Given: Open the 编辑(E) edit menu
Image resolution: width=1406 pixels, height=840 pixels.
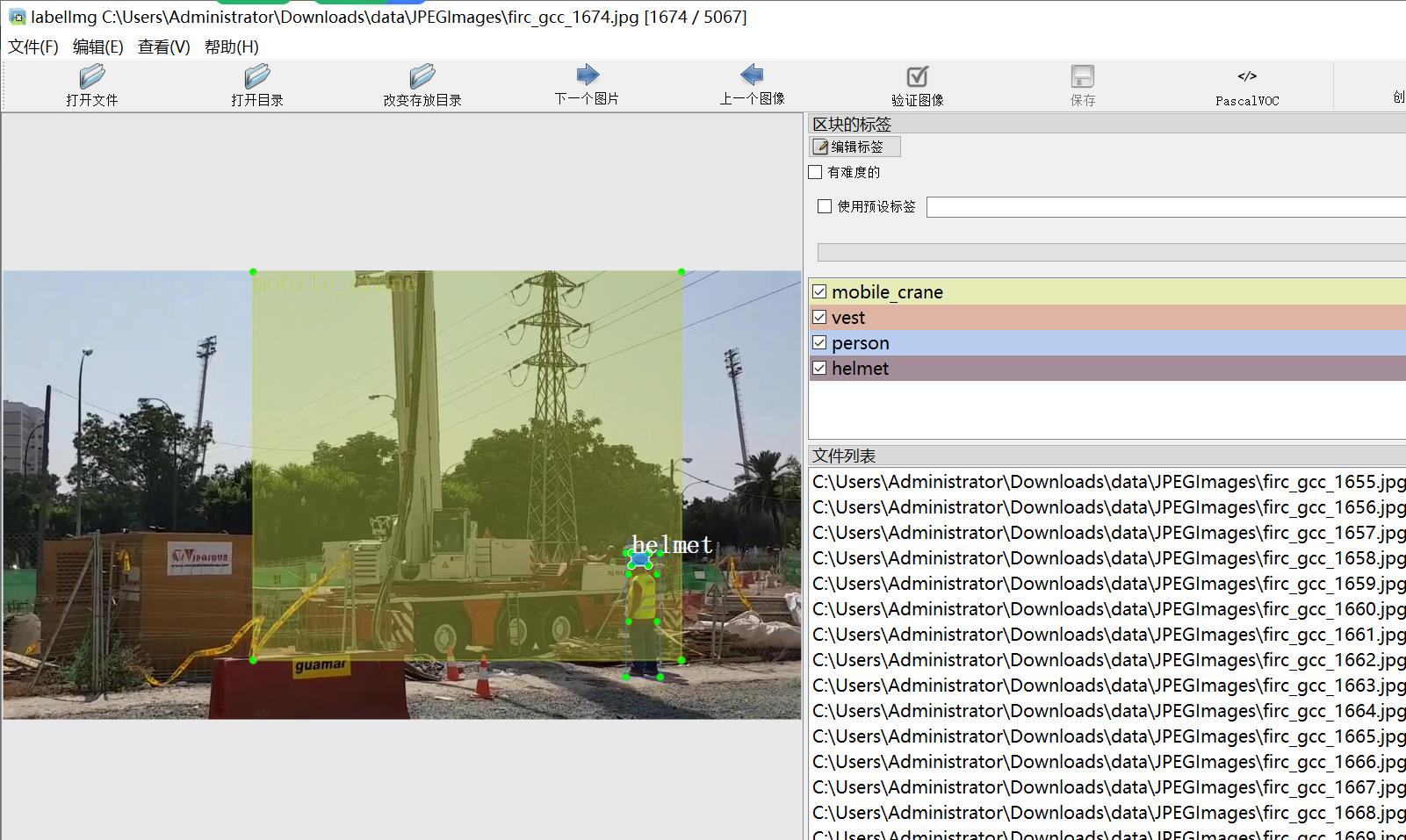Looking at the screenshot, I should tap(97, 47).
